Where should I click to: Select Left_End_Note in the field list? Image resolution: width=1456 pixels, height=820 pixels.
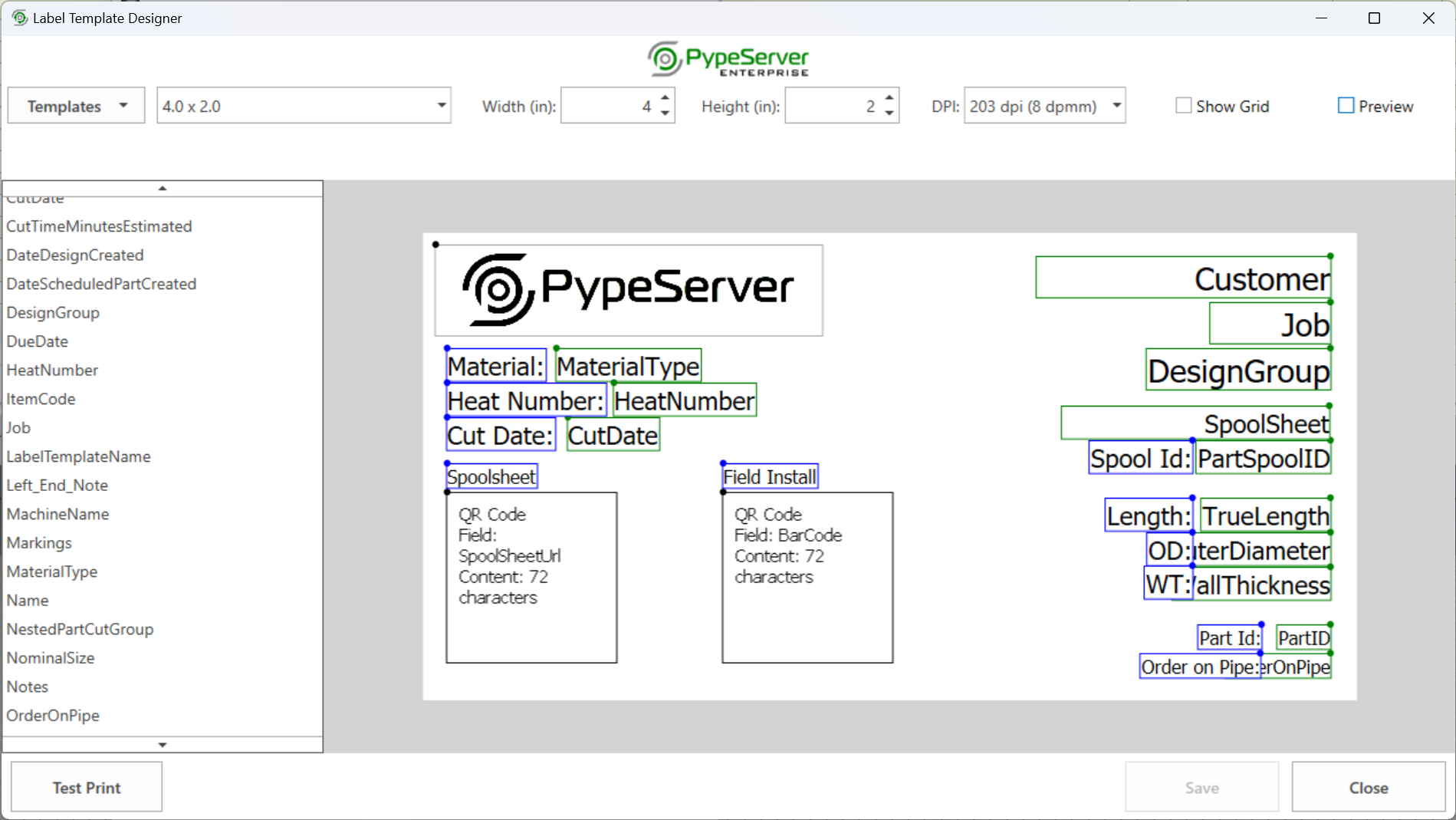click(x=58, y=486)
